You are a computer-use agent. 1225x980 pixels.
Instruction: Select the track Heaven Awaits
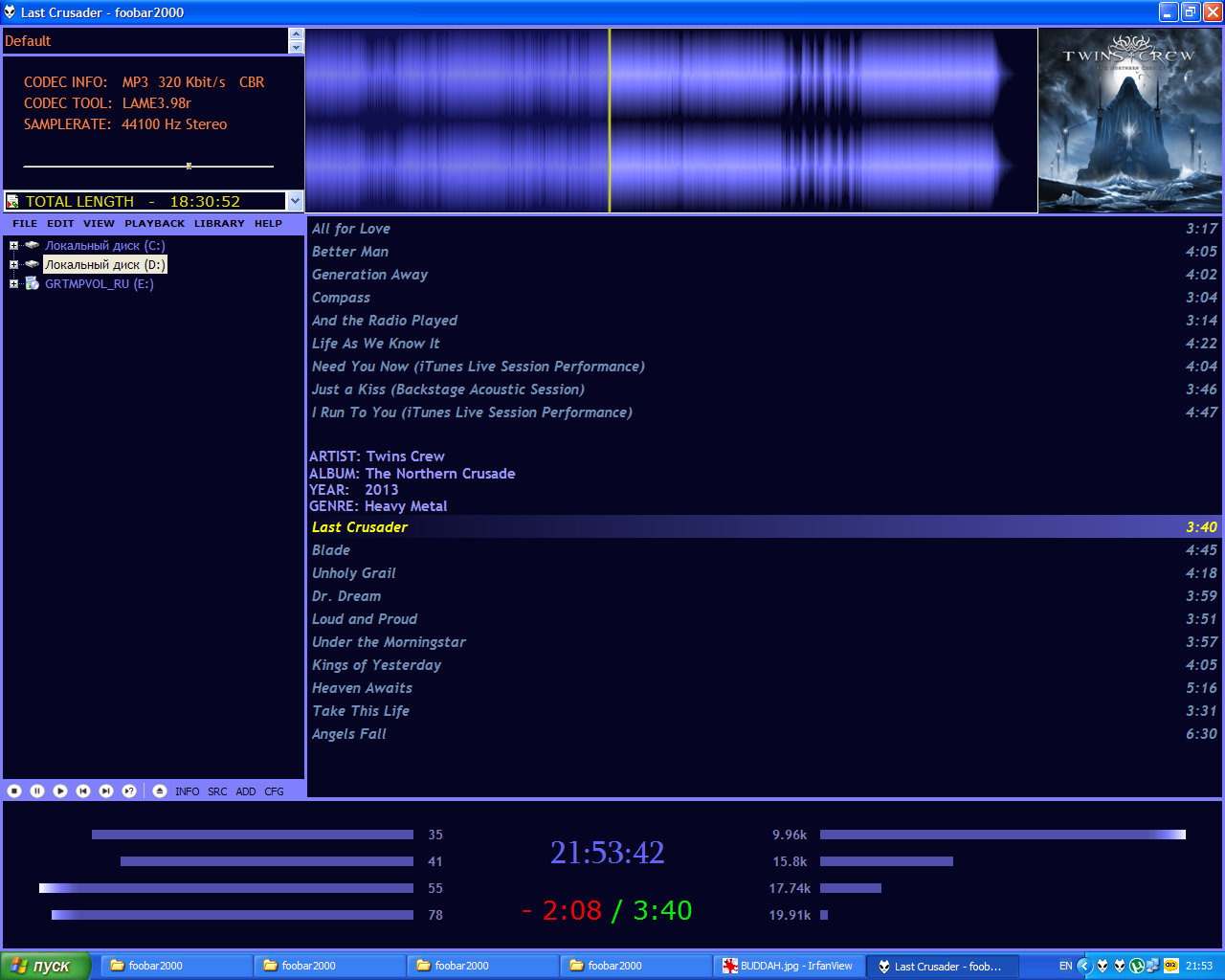pos(362,688)
